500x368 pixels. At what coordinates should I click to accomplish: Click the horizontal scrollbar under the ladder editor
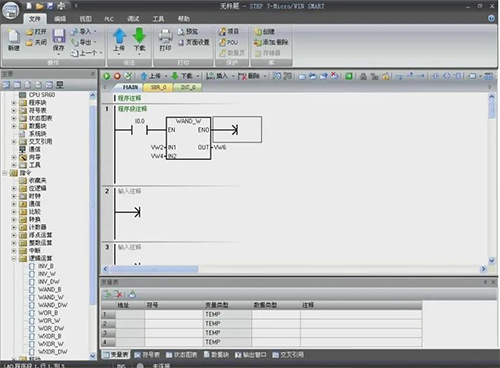294,269
